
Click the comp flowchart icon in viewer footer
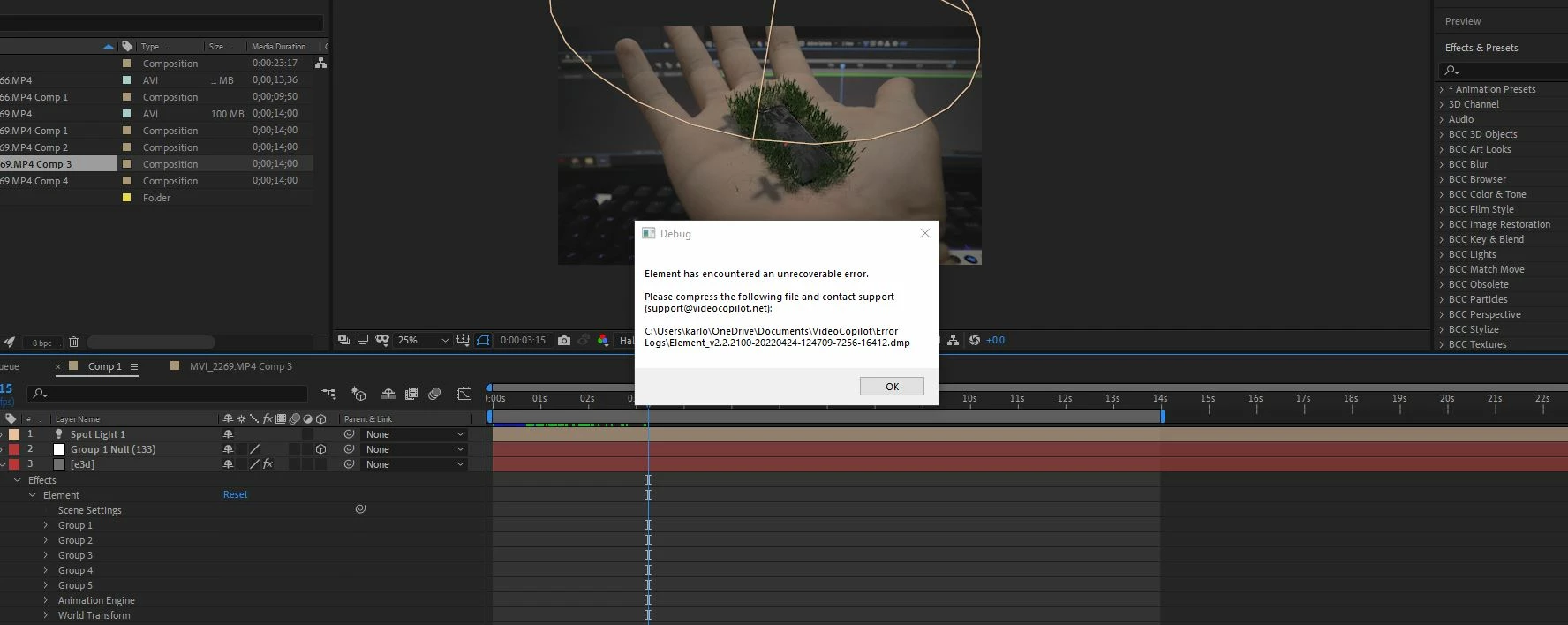[954, 340]
